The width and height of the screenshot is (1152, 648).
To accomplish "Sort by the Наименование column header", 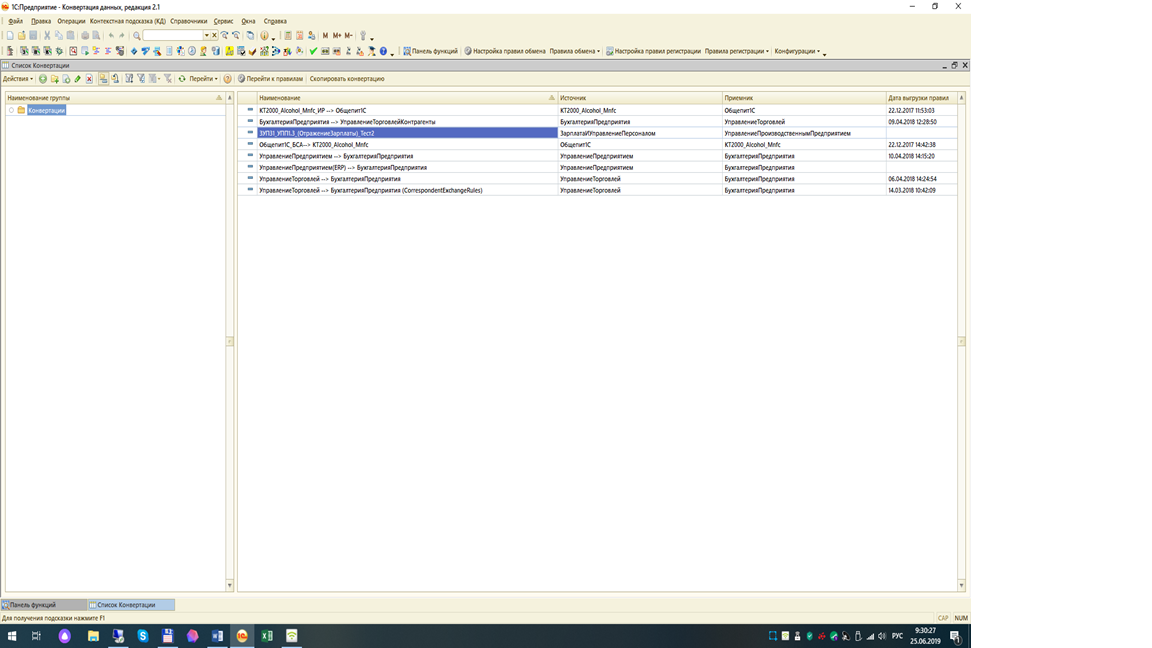I will pos(406,98).
